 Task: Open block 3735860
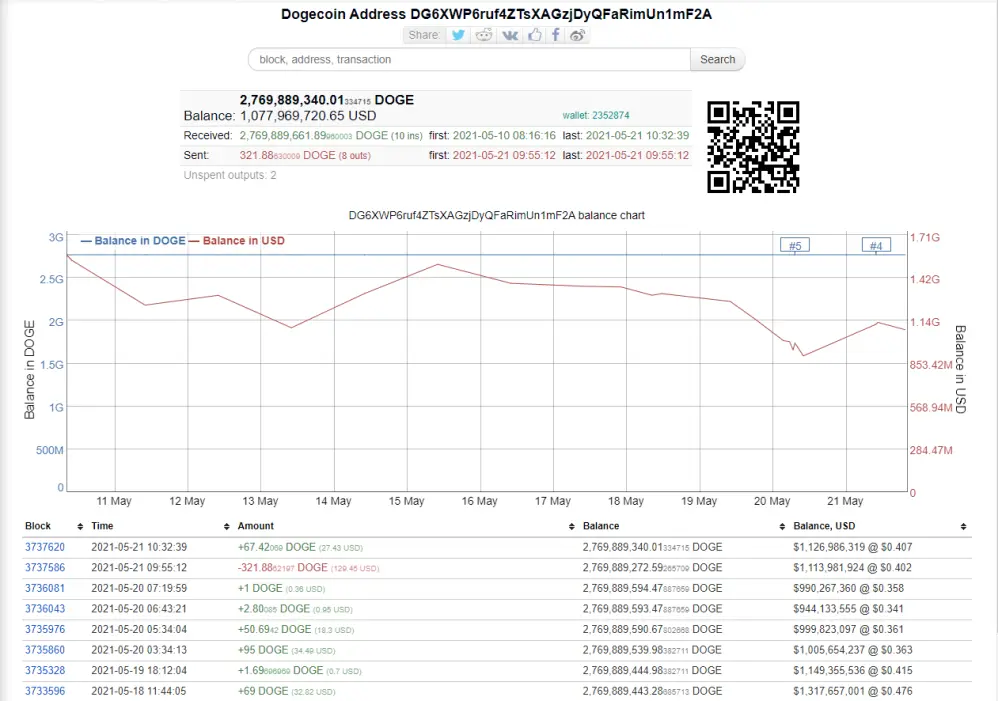[x=45, y=650]
